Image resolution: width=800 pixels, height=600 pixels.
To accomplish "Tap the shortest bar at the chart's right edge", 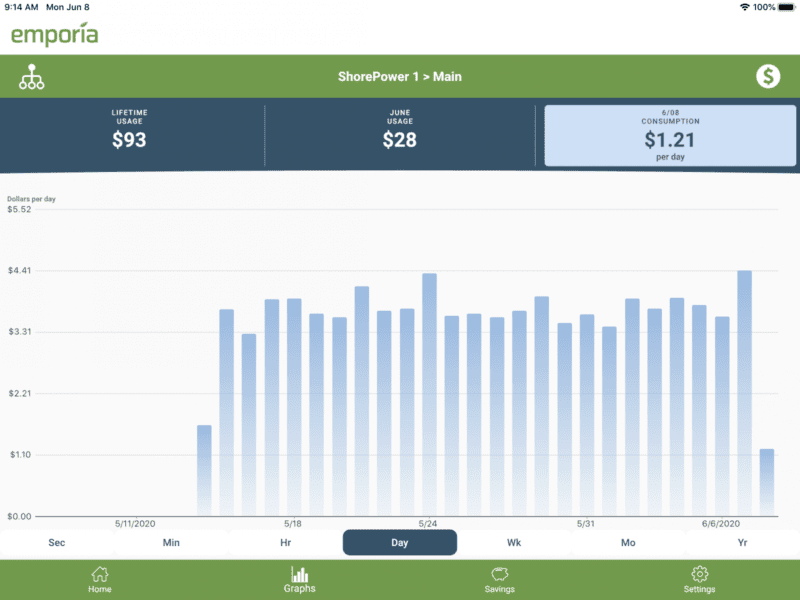I will point(766,483).
